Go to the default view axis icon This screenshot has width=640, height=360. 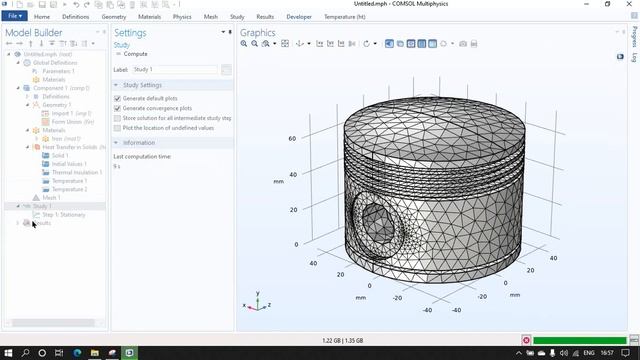tap(300, 44)
